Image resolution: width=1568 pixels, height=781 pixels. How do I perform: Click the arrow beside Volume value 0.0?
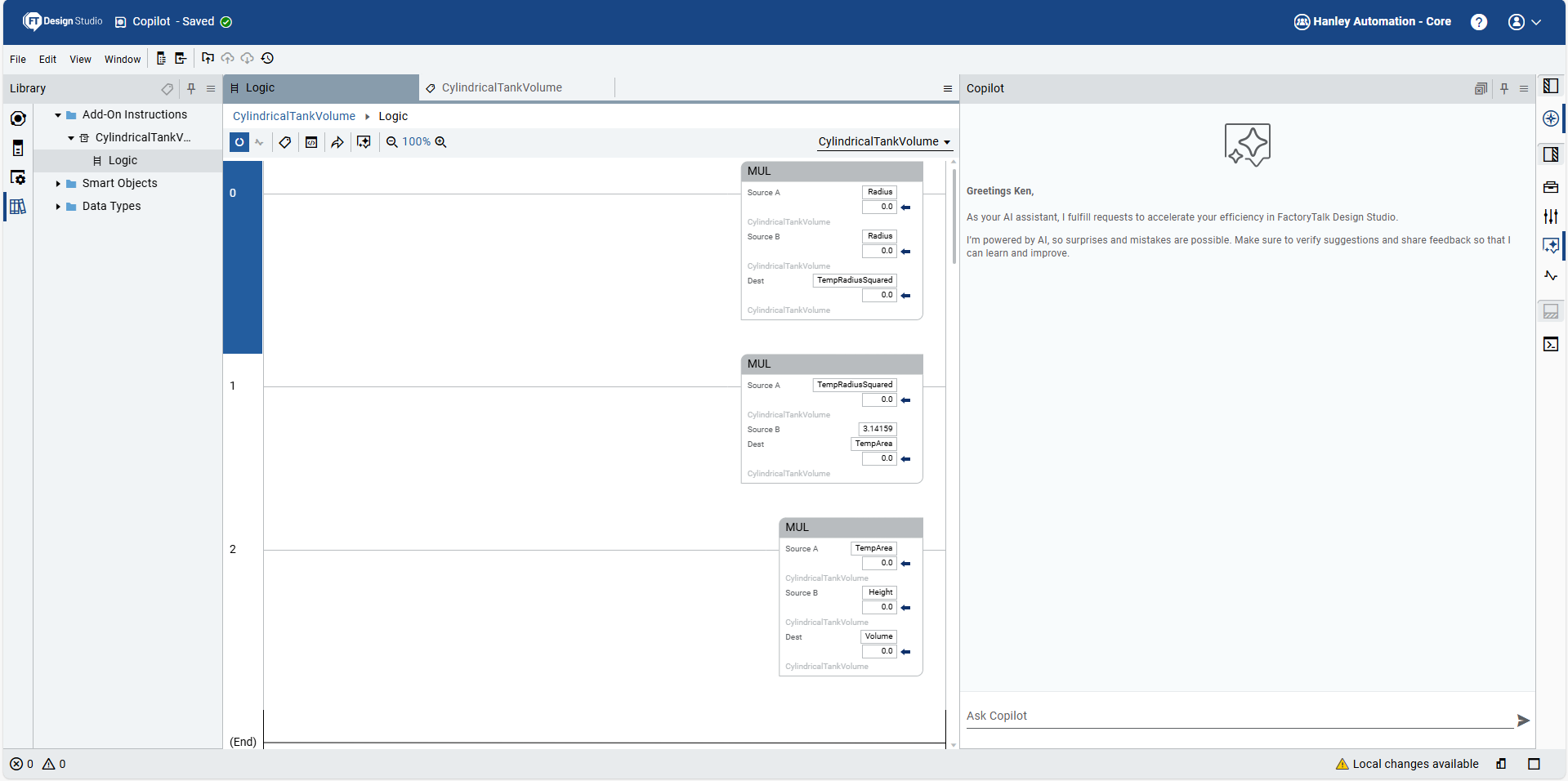point(906,652)
